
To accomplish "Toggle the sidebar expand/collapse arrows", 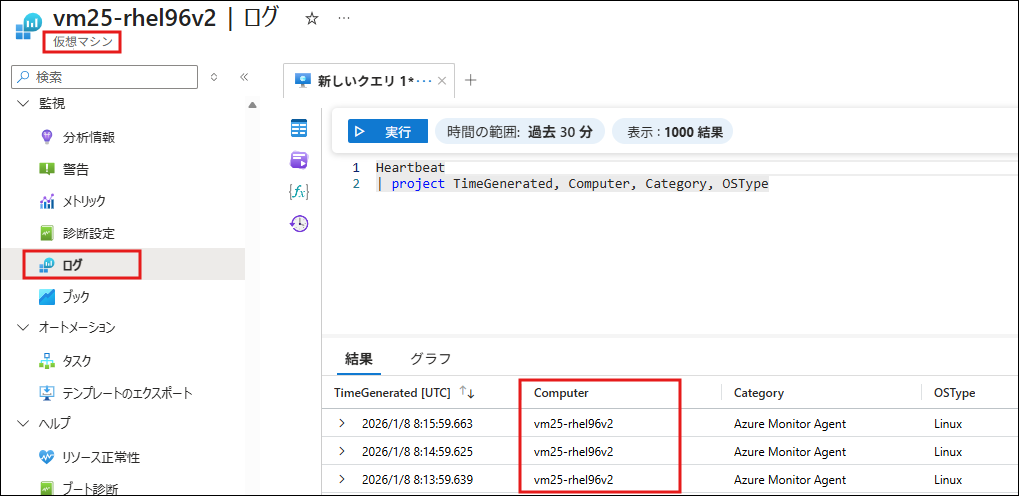I will coord(214,77).
